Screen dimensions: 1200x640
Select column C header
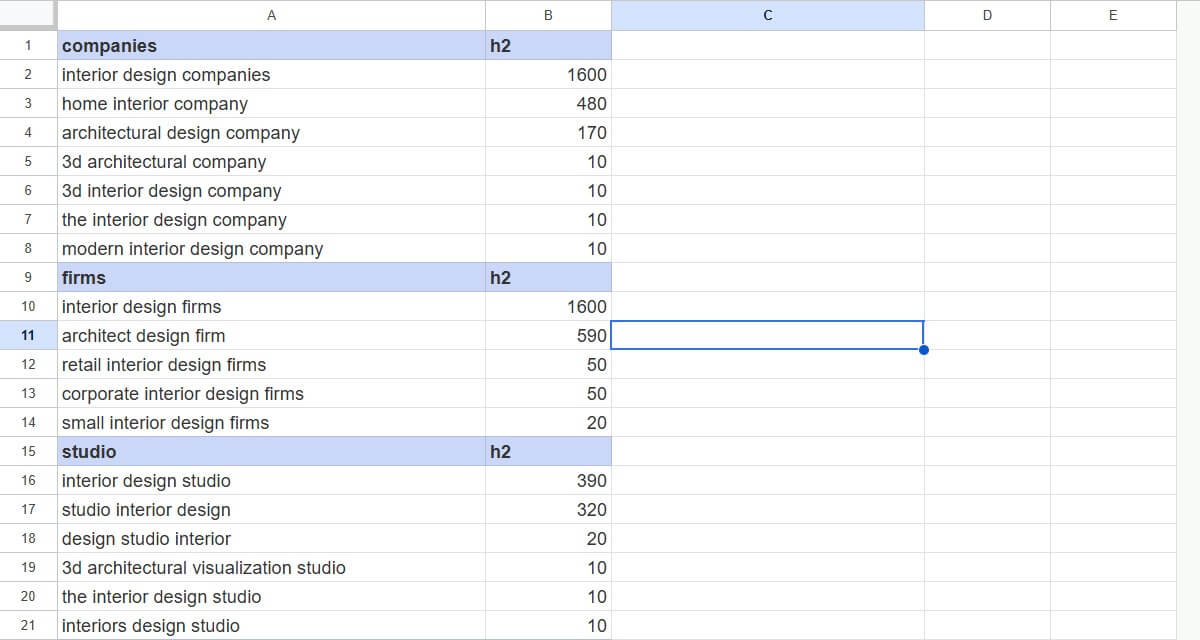click(x=768, y=15)
